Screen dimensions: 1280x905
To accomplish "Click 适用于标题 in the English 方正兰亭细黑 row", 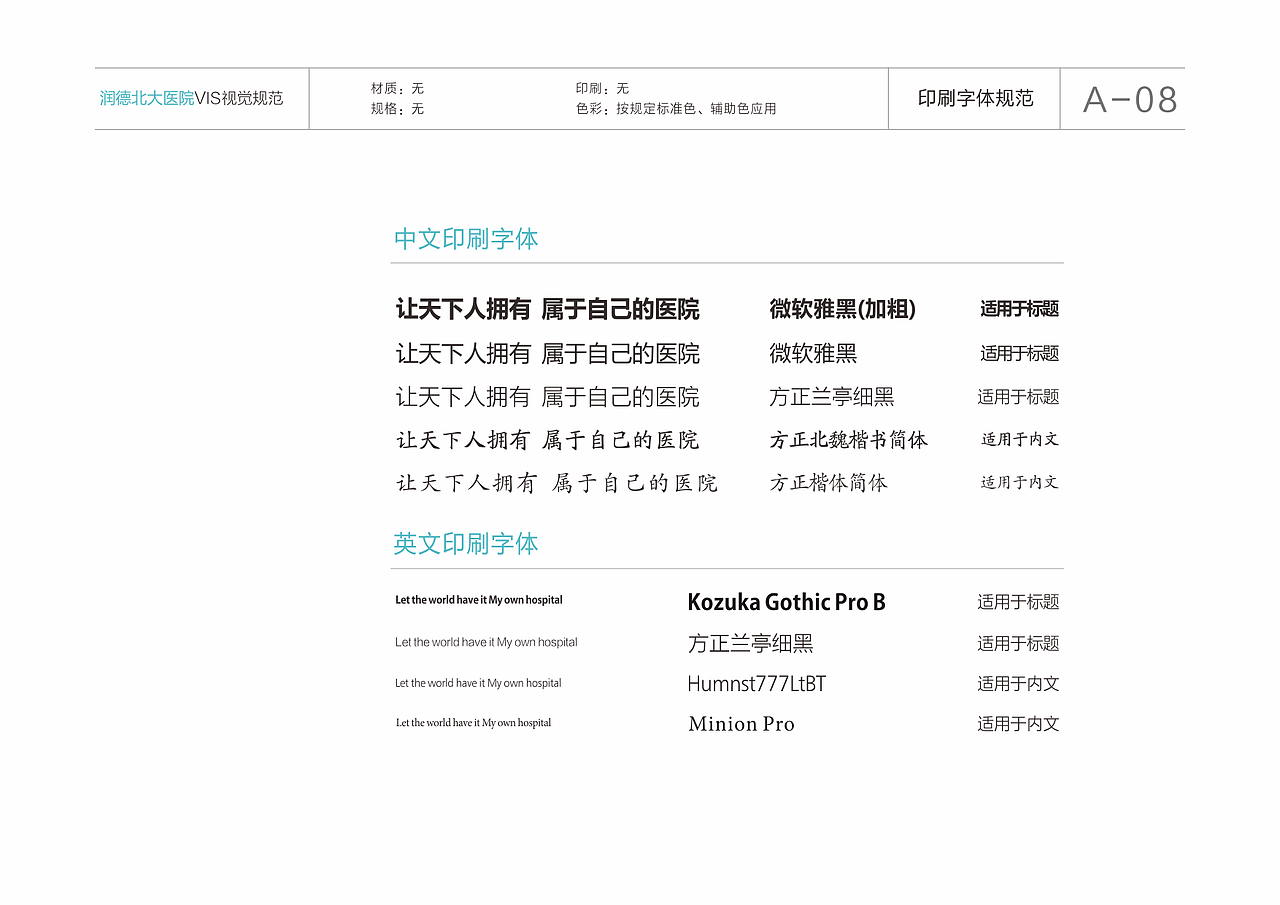I will pyautogui.click(x=1018, y=643).
